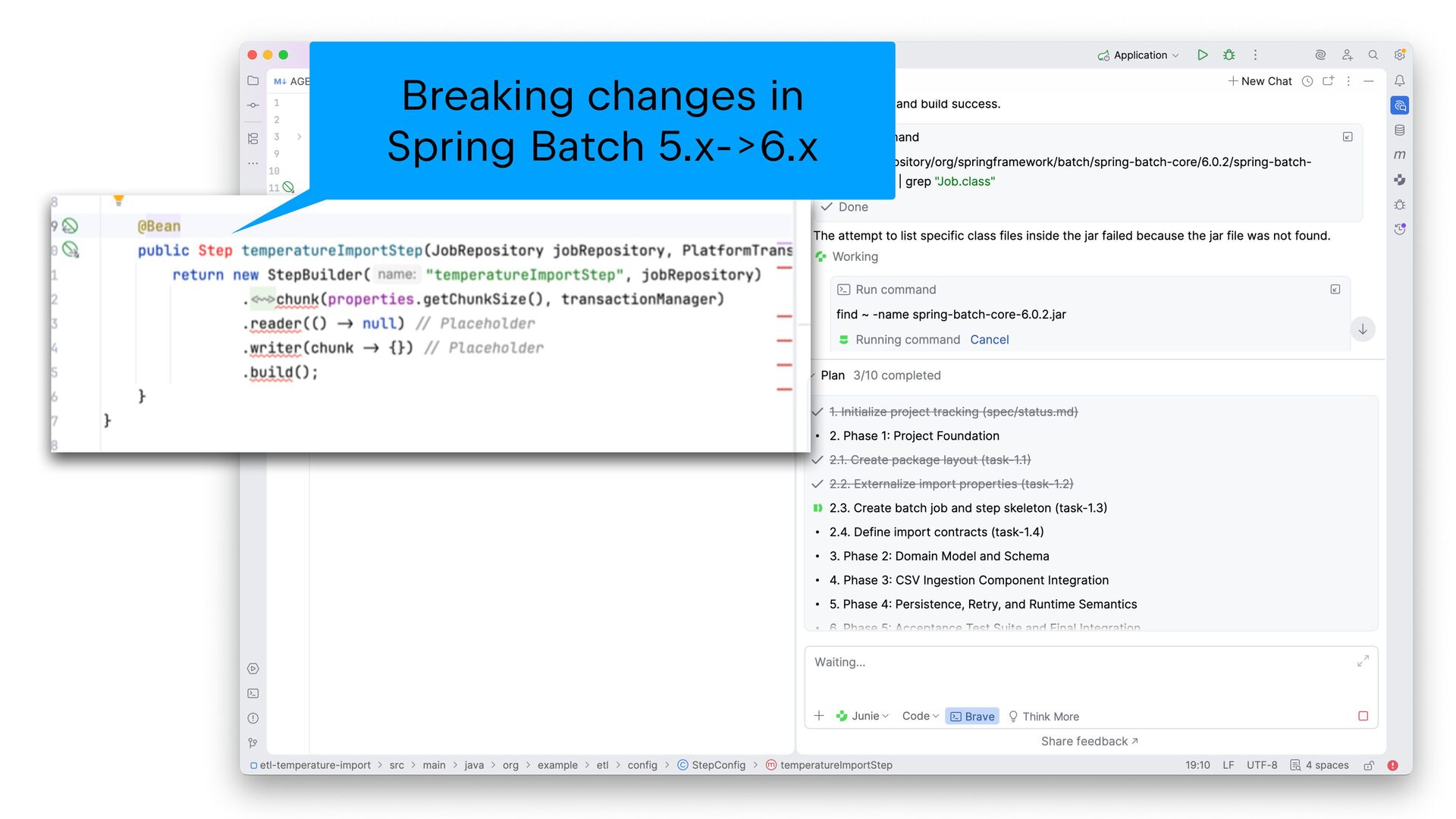Start debugging with the green bug icon

[x=1228, y=55]
